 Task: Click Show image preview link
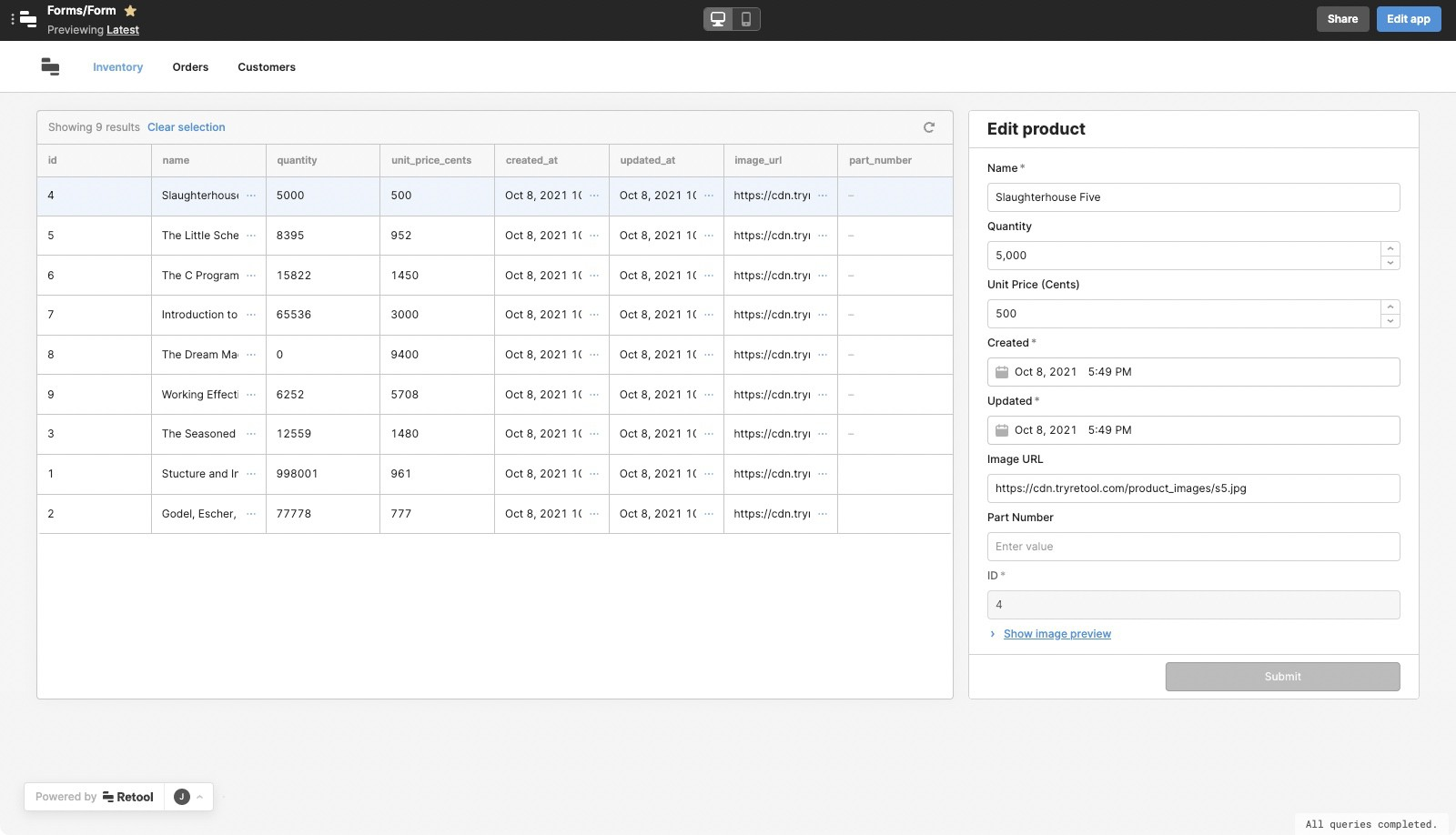(1057, 634)
